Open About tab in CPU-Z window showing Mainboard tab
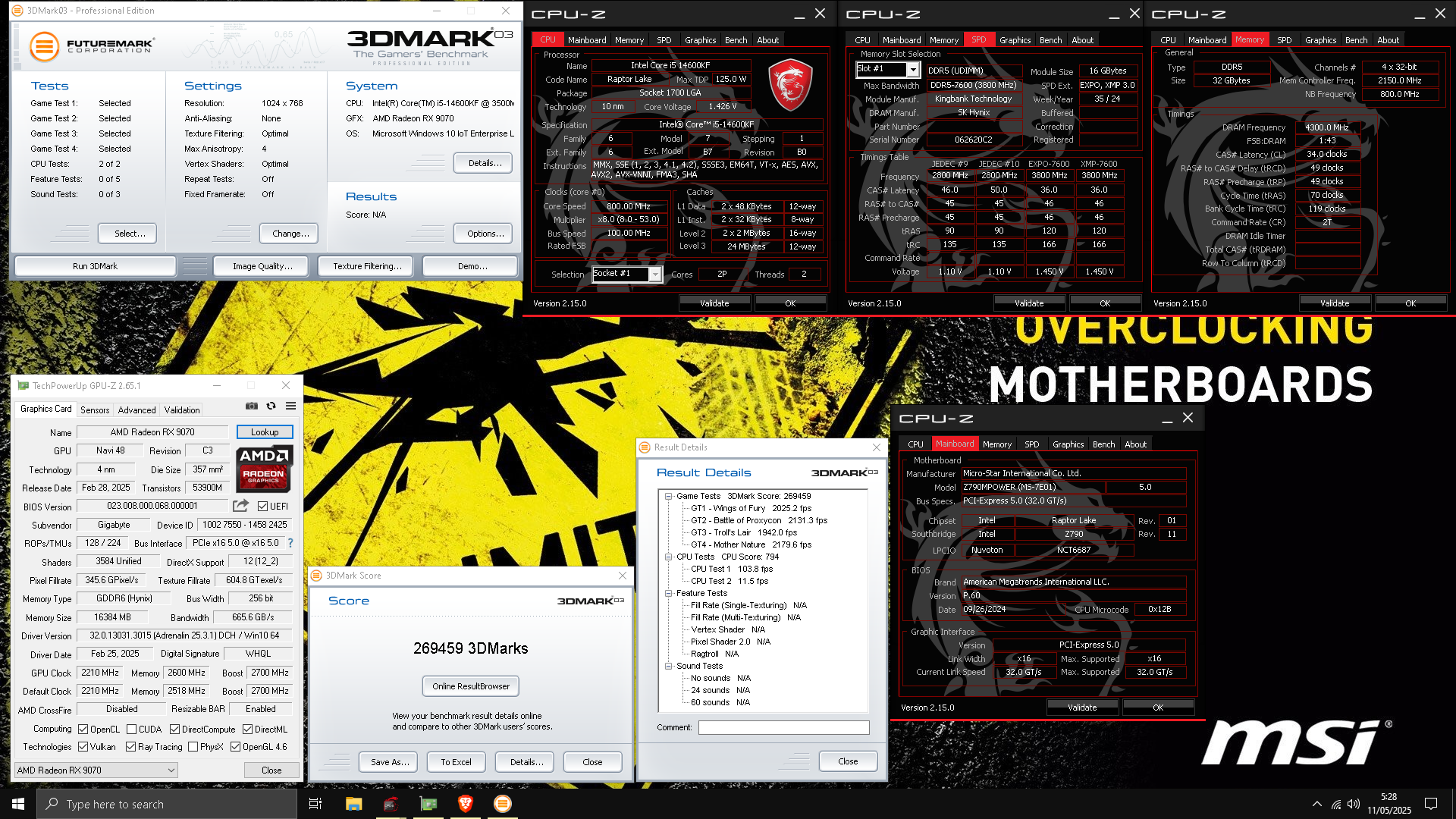Image resolution: width=1456 pixels, height=819 pixels. tap(1135, 444)
